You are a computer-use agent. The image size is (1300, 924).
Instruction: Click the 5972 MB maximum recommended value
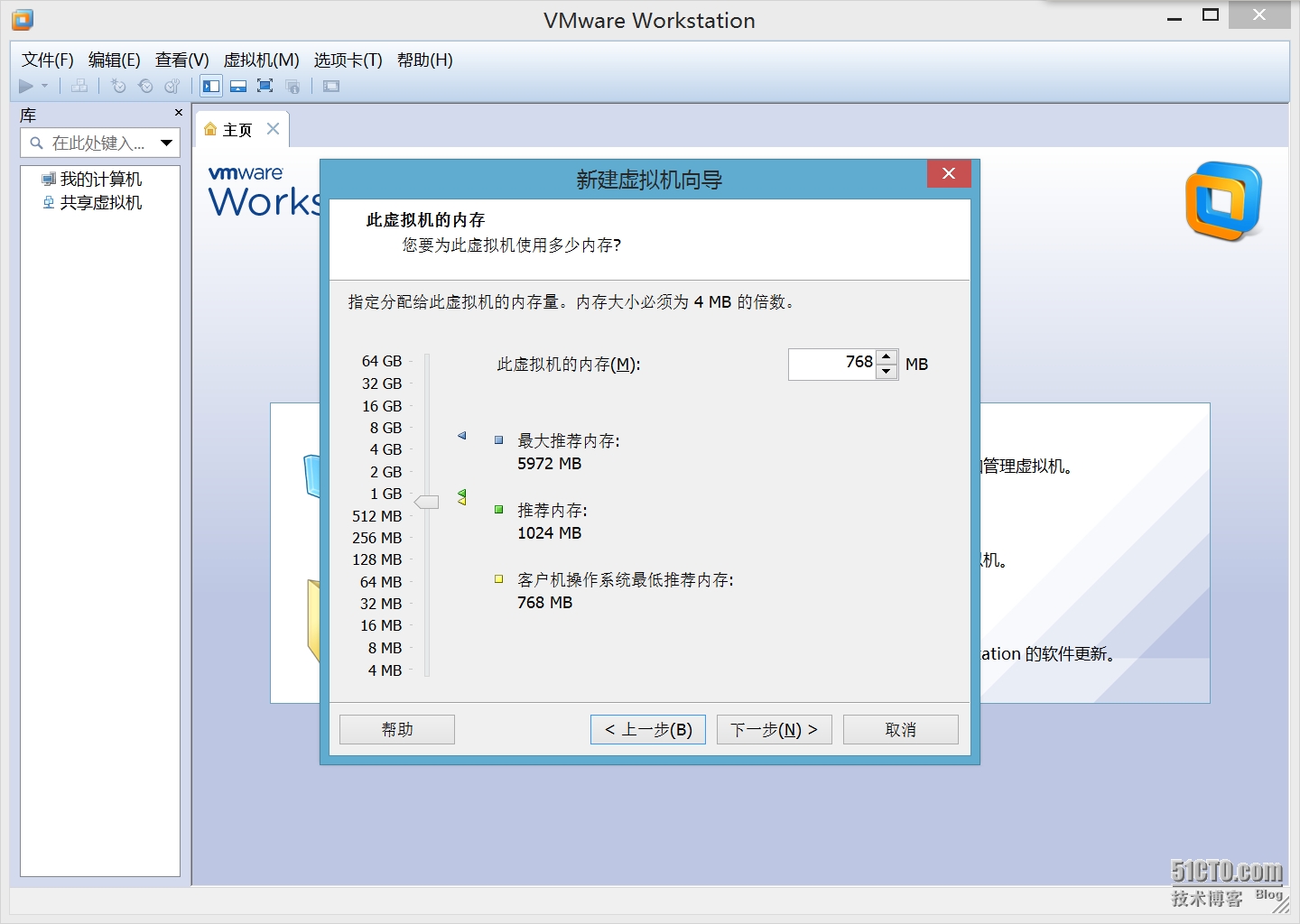[550, 464]
